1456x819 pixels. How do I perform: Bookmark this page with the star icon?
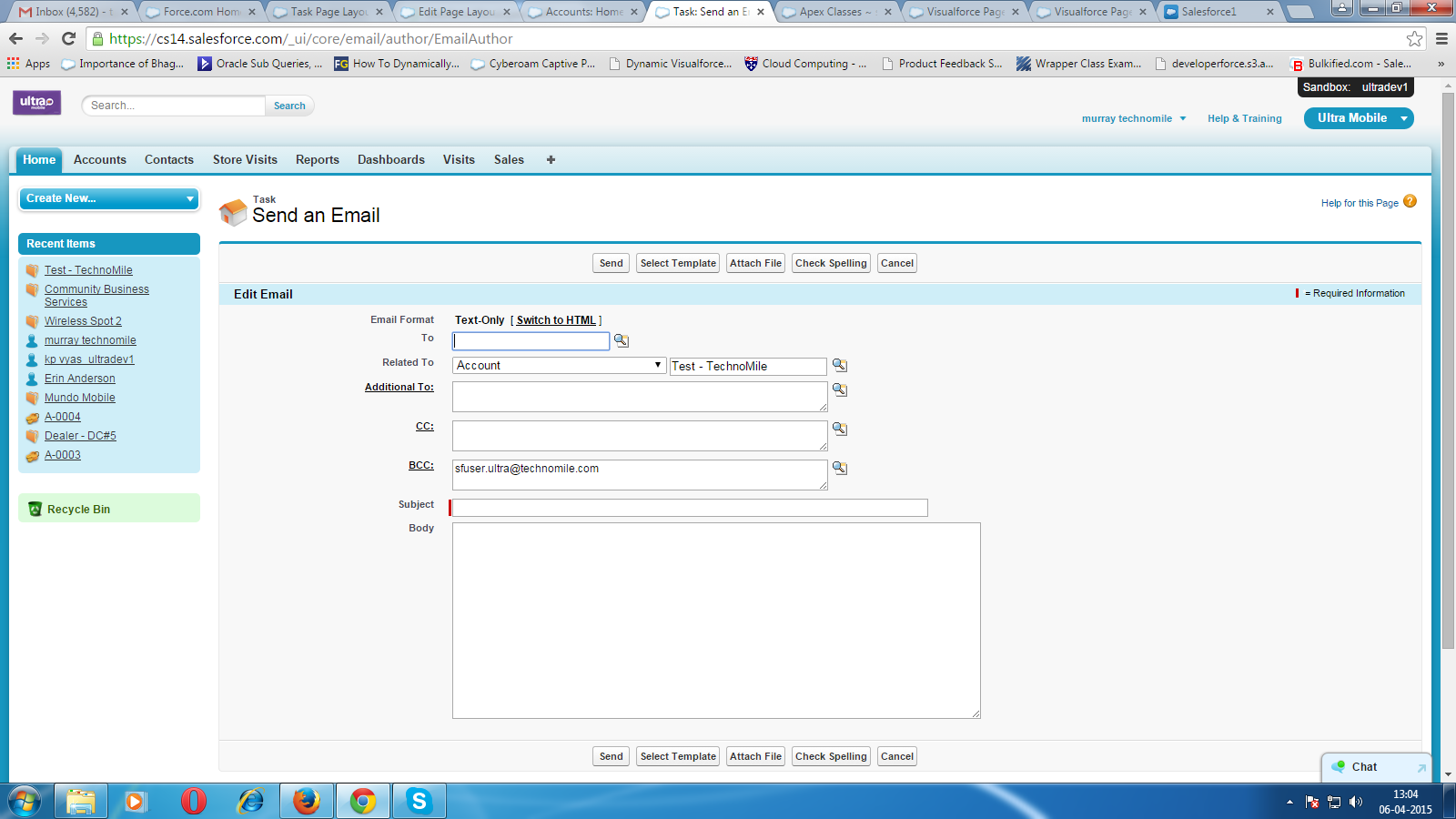(x=1414, y=38)
